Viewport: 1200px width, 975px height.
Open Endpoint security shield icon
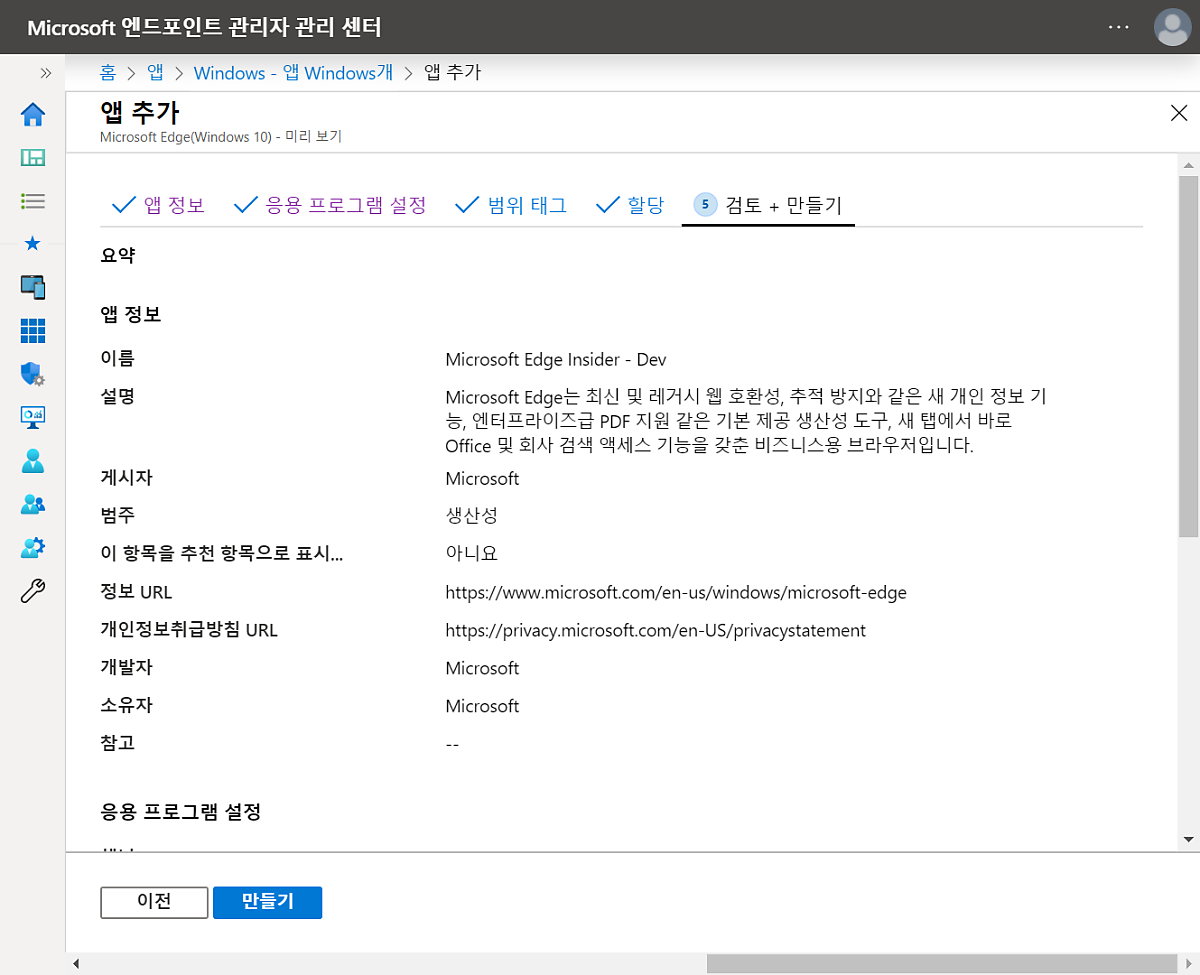point(33,374)
